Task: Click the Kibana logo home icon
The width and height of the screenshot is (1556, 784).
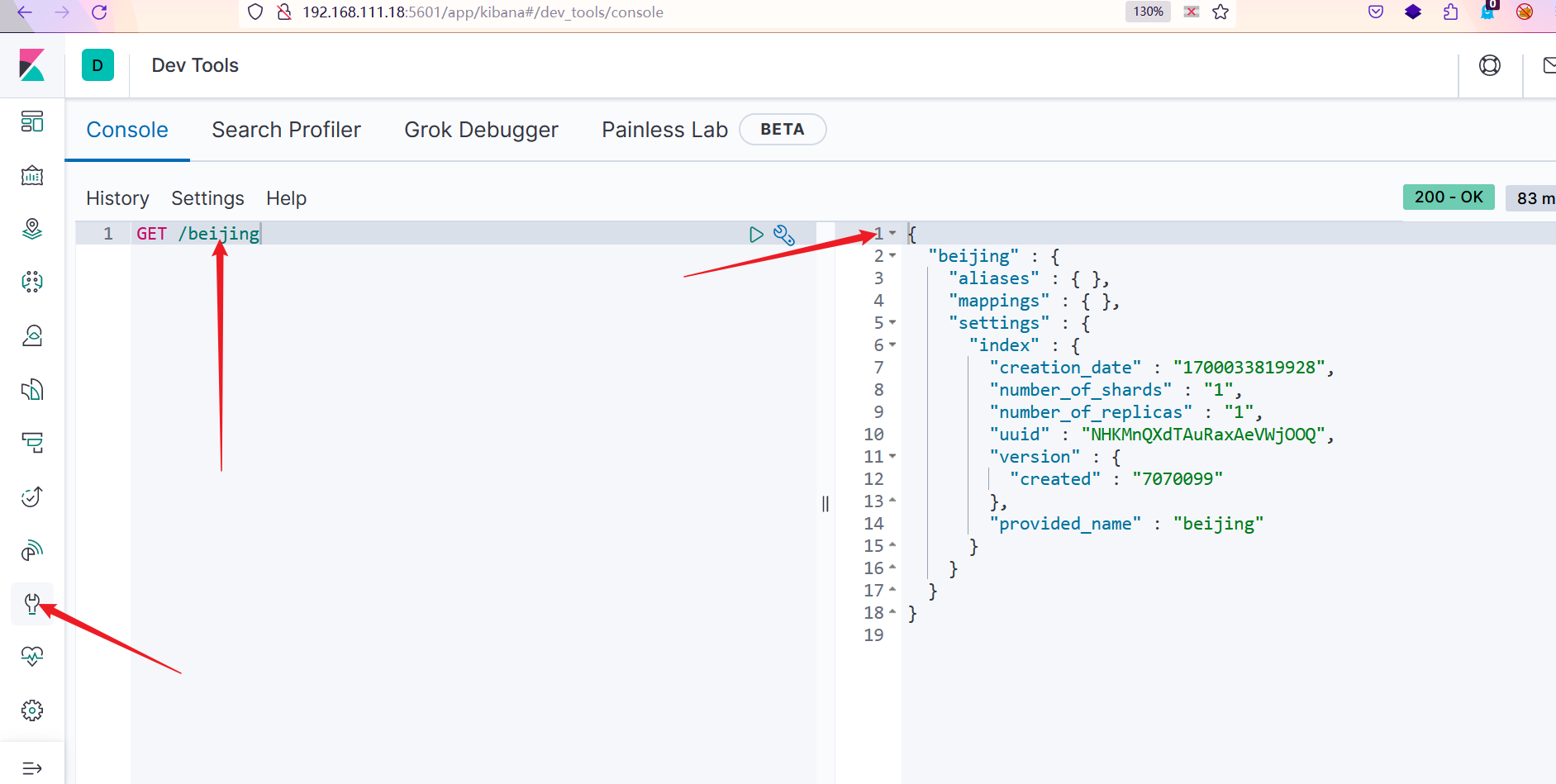Action: (31, 65)
